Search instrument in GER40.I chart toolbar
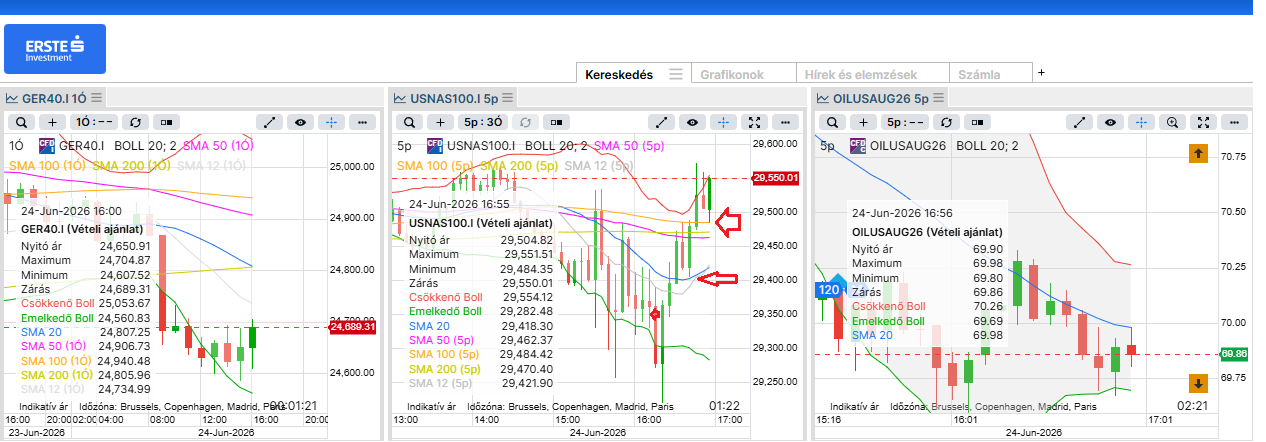1266x442 pixels. (22, 122)
